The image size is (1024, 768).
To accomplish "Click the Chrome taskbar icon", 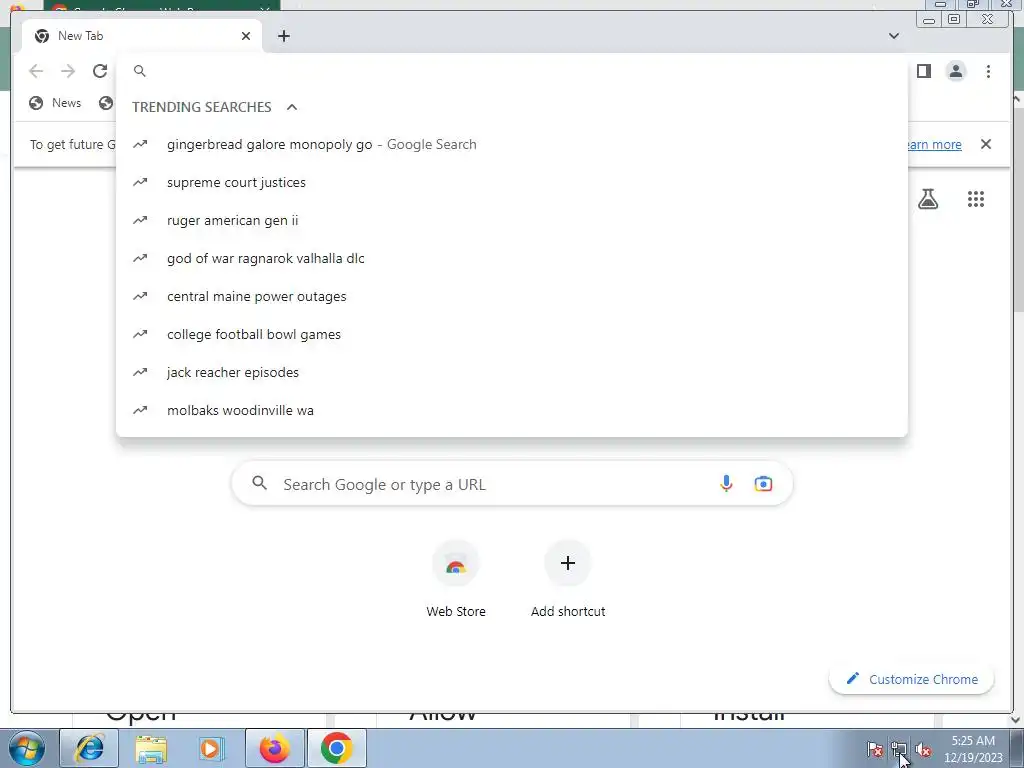I will click(x=336, y=748).
